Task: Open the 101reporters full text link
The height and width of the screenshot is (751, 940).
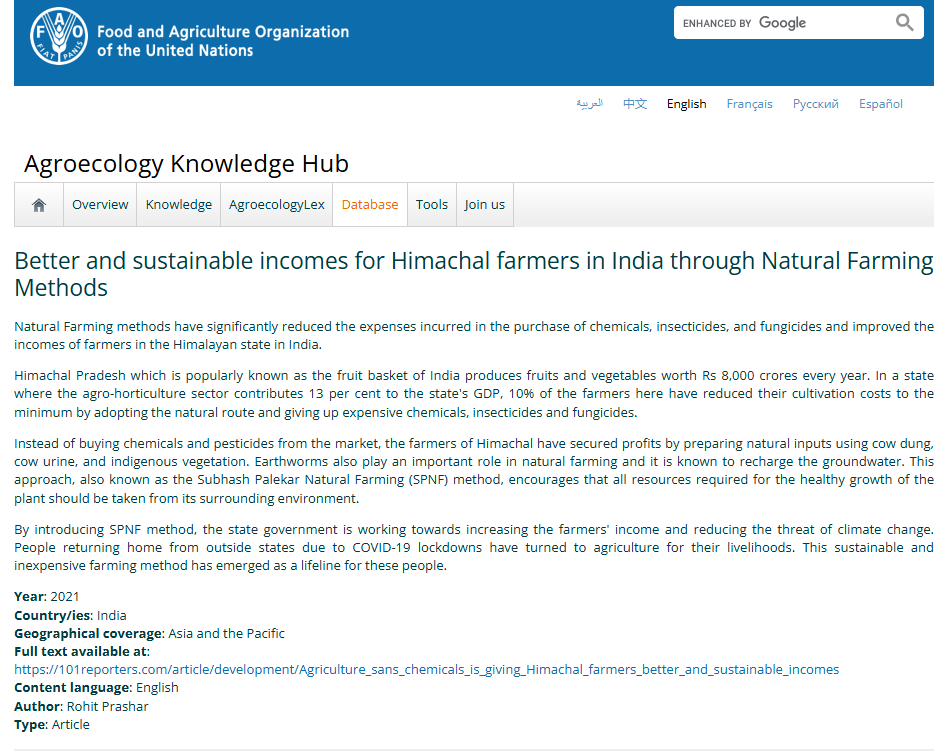Action: pos(426,669)
